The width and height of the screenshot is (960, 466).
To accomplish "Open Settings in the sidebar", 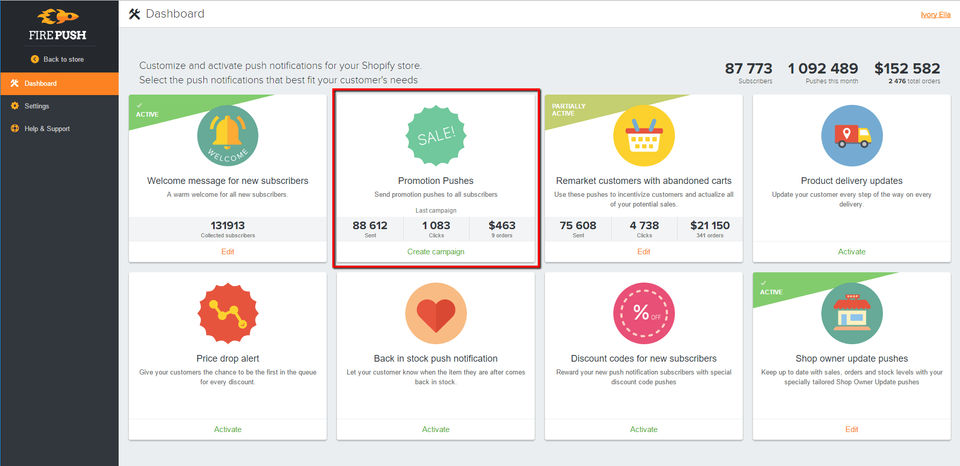I will (x=37, y=106).
